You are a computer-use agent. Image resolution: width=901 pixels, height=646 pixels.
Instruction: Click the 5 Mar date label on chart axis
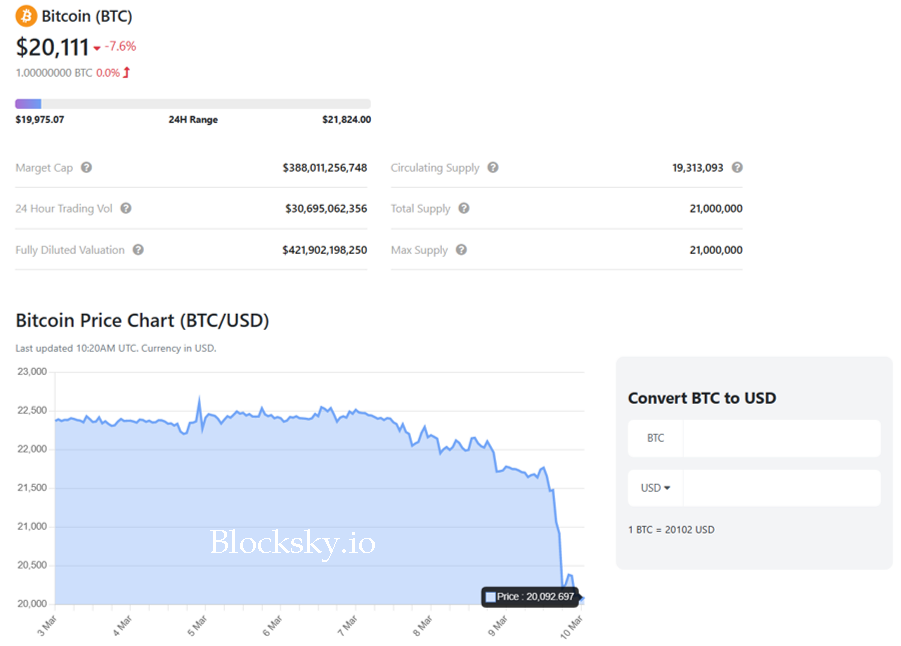(197, 625)
